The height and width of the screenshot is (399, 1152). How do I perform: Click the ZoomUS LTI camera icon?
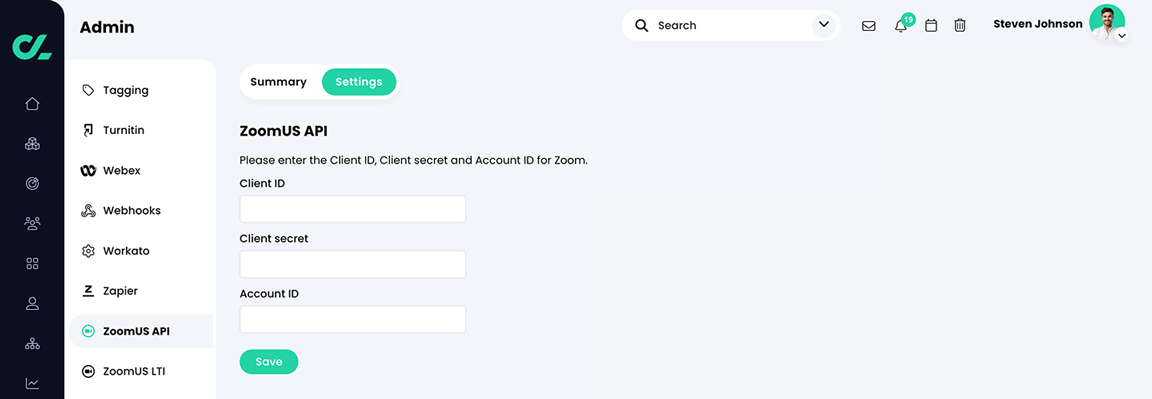(88, 371)
